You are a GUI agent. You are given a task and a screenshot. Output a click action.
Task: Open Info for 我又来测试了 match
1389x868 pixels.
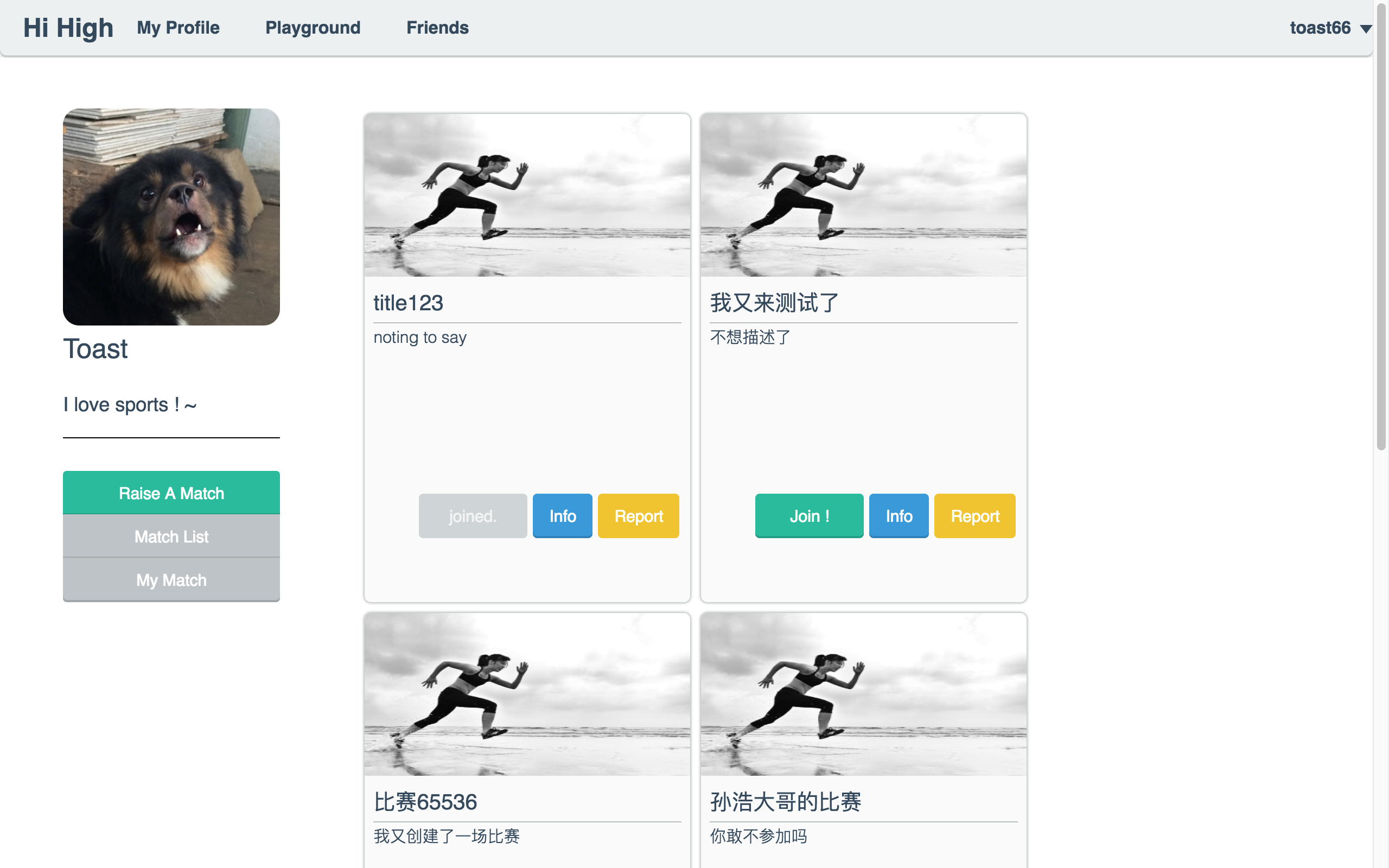click(899, 515)
